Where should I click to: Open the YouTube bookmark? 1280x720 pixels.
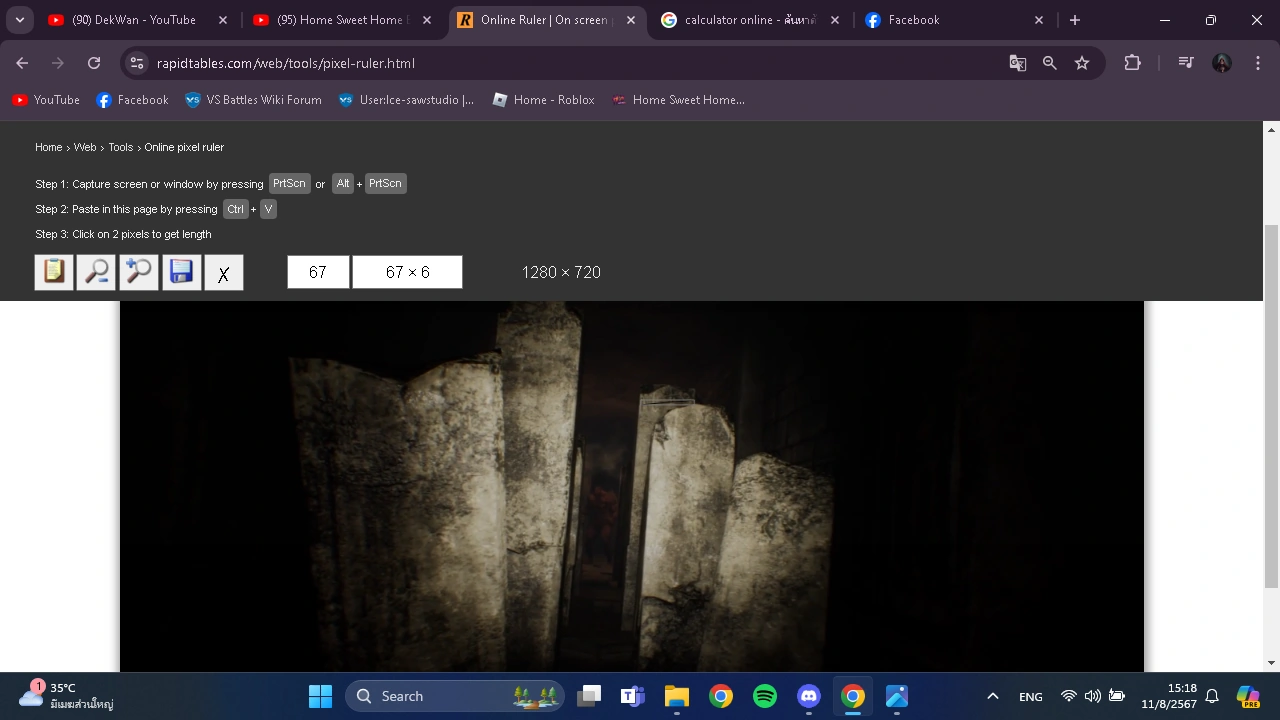click(46, 100)
